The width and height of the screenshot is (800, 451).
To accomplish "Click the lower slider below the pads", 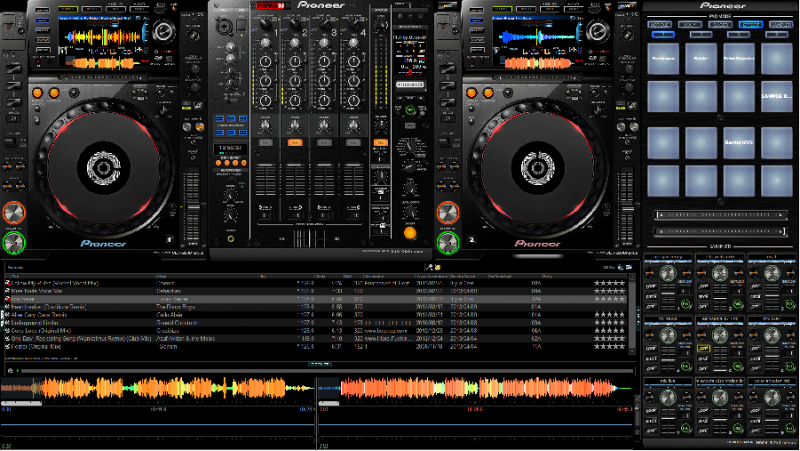I will [720, 231].
